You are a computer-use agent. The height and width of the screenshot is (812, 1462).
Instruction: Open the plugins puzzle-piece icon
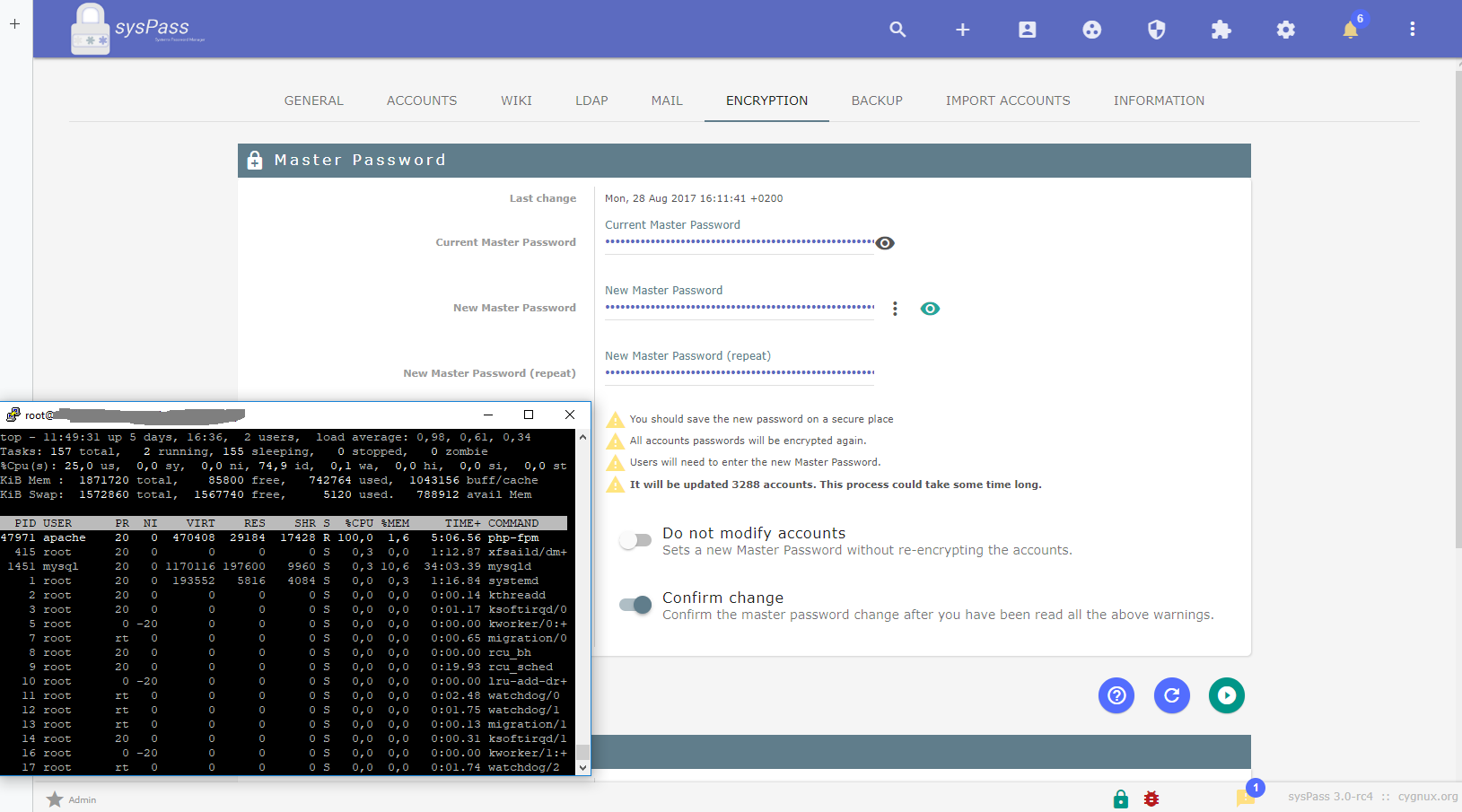pyautogui.click(x=1221, y=29)
